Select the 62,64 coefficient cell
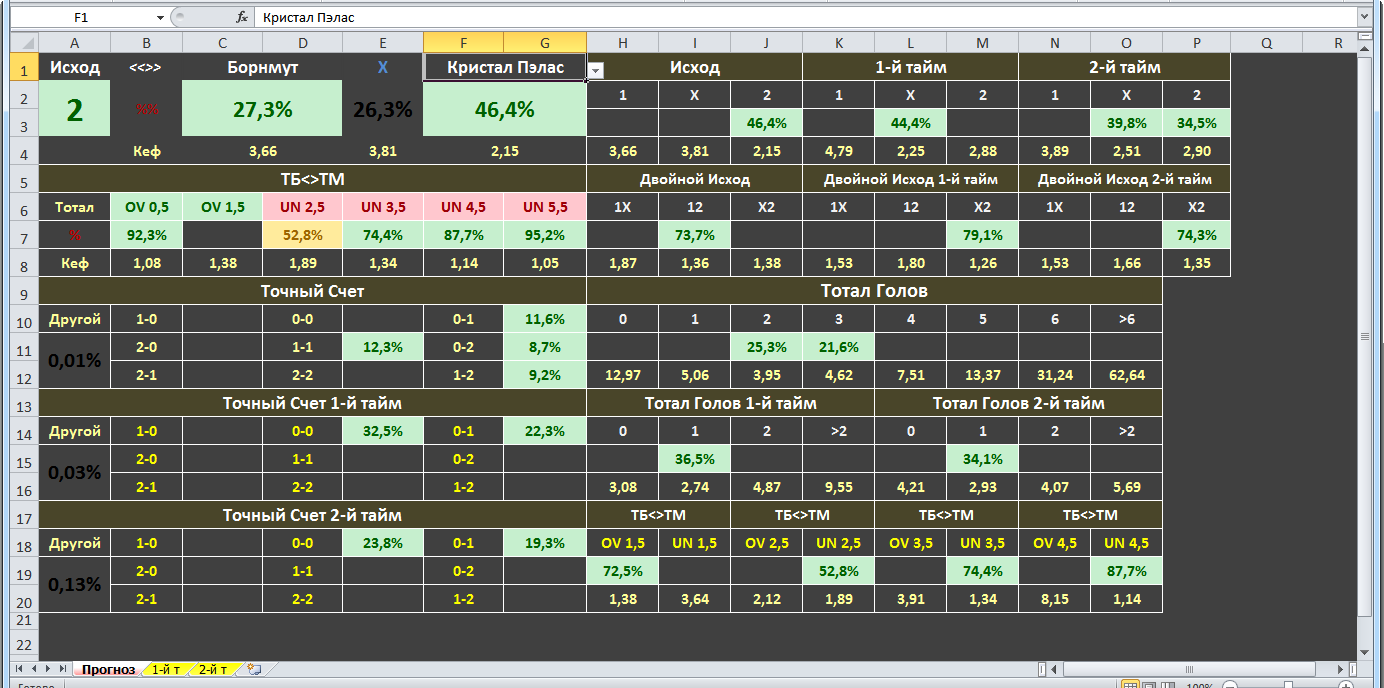Image resolution: width=1384 pixels, height=688 pixels. point(1127,376)
